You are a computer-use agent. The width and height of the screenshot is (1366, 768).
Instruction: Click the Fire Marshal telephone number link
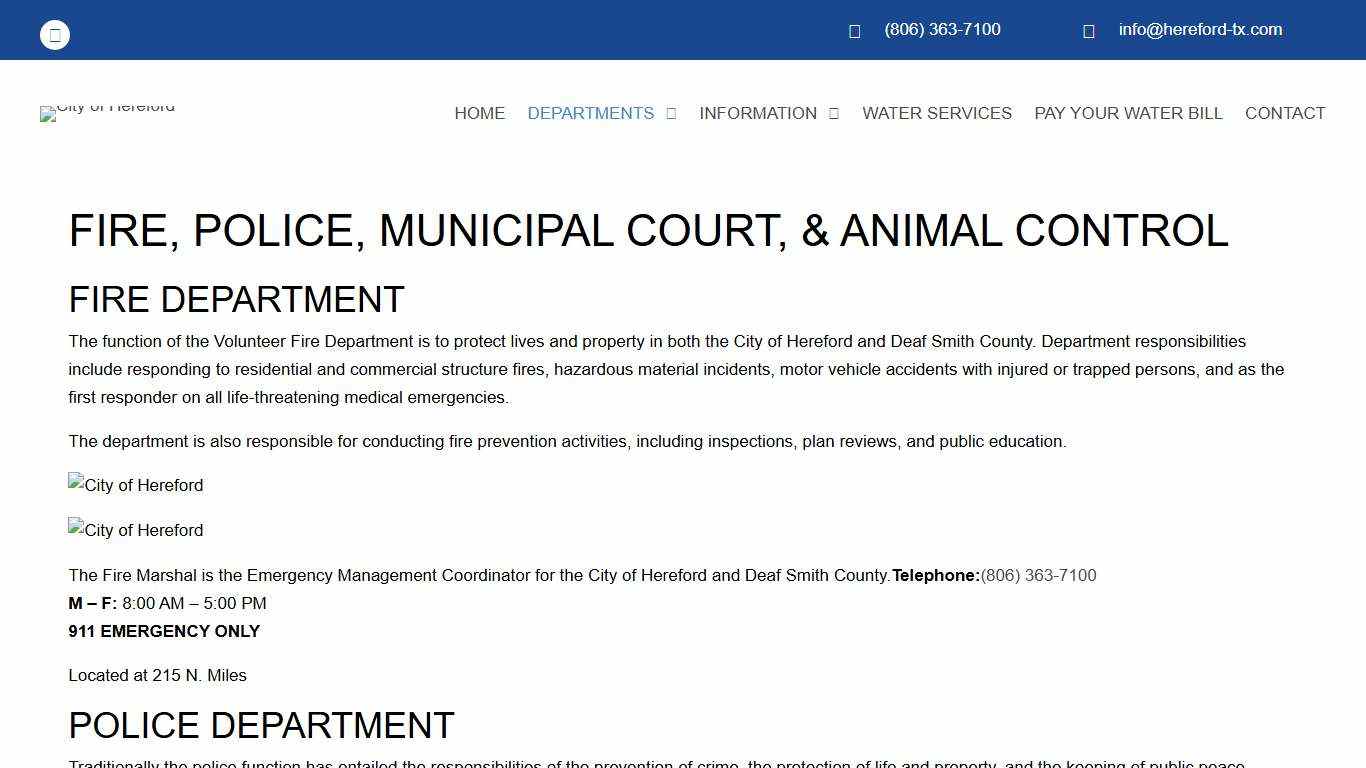pyautogui.click(x=1038, y=576)
